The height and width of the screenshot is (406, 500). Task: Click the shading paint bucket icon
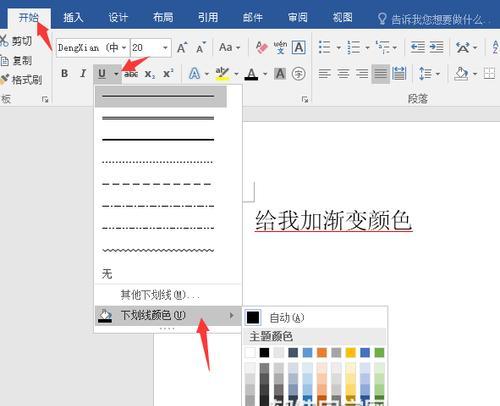[462, 74]
